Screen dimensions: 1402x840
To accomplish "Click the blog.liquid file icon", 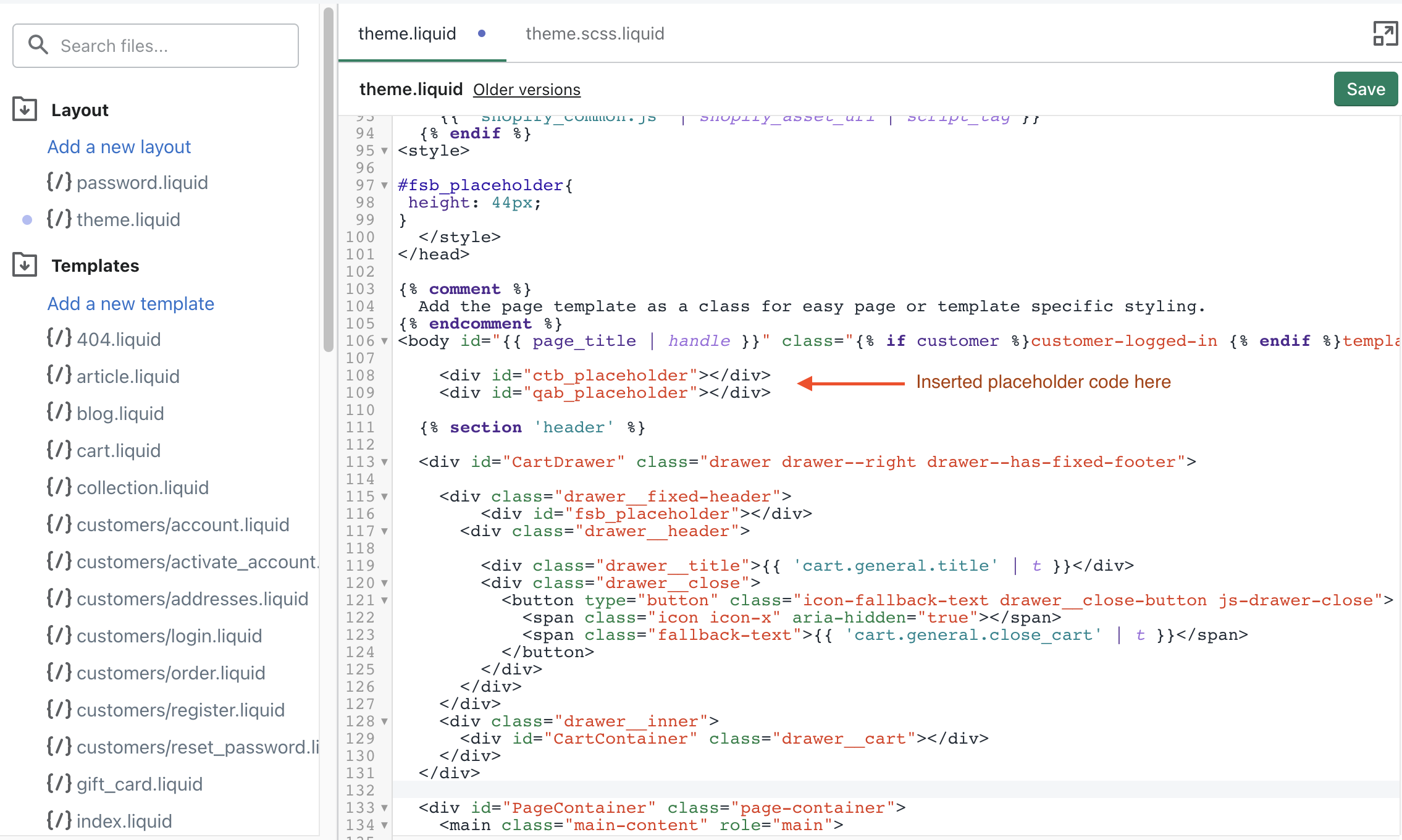I will coord(59,413).
